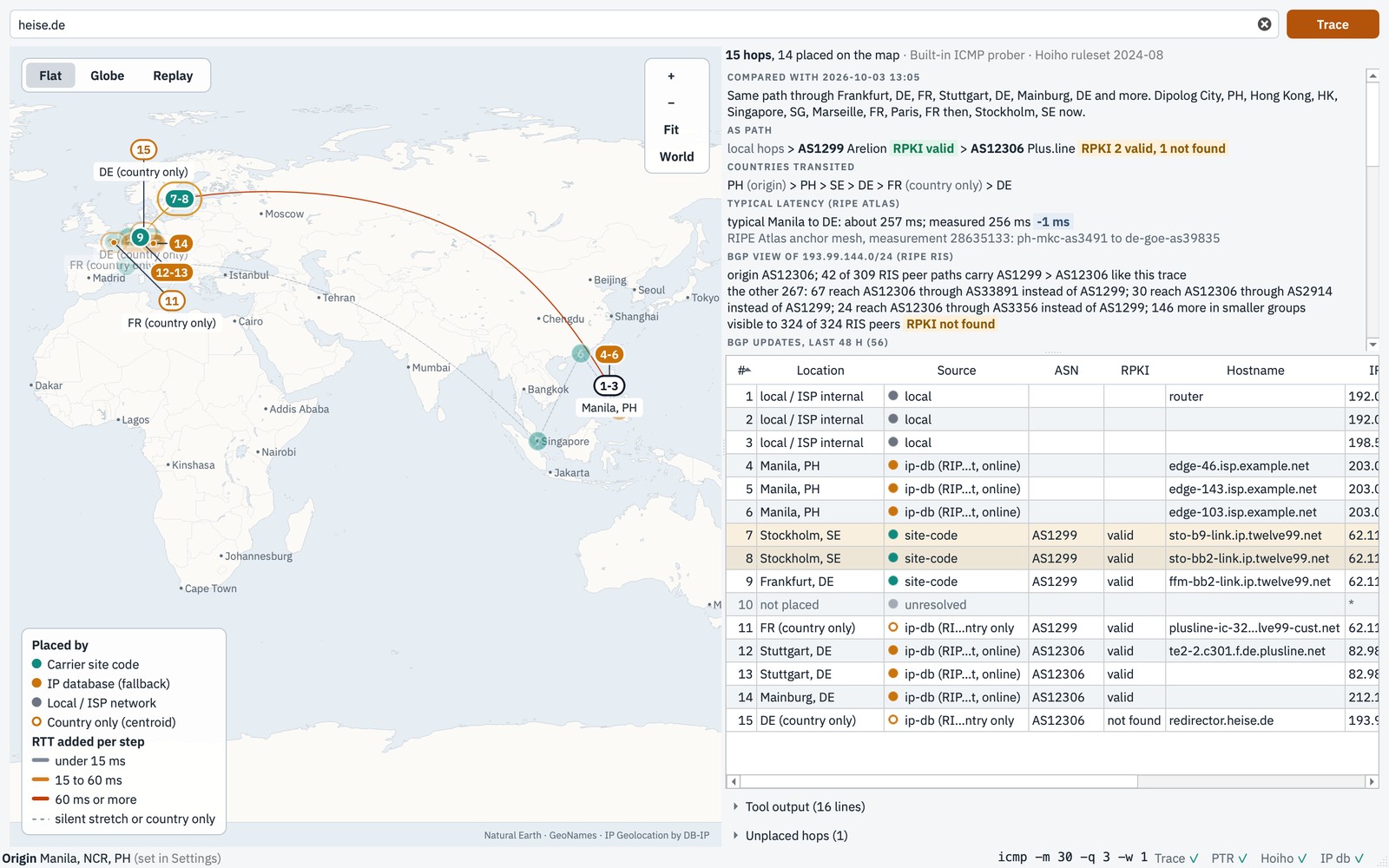Zoom out the map with minus
The width and height of the screenshot is (1389, 868).
coord(671,102)
